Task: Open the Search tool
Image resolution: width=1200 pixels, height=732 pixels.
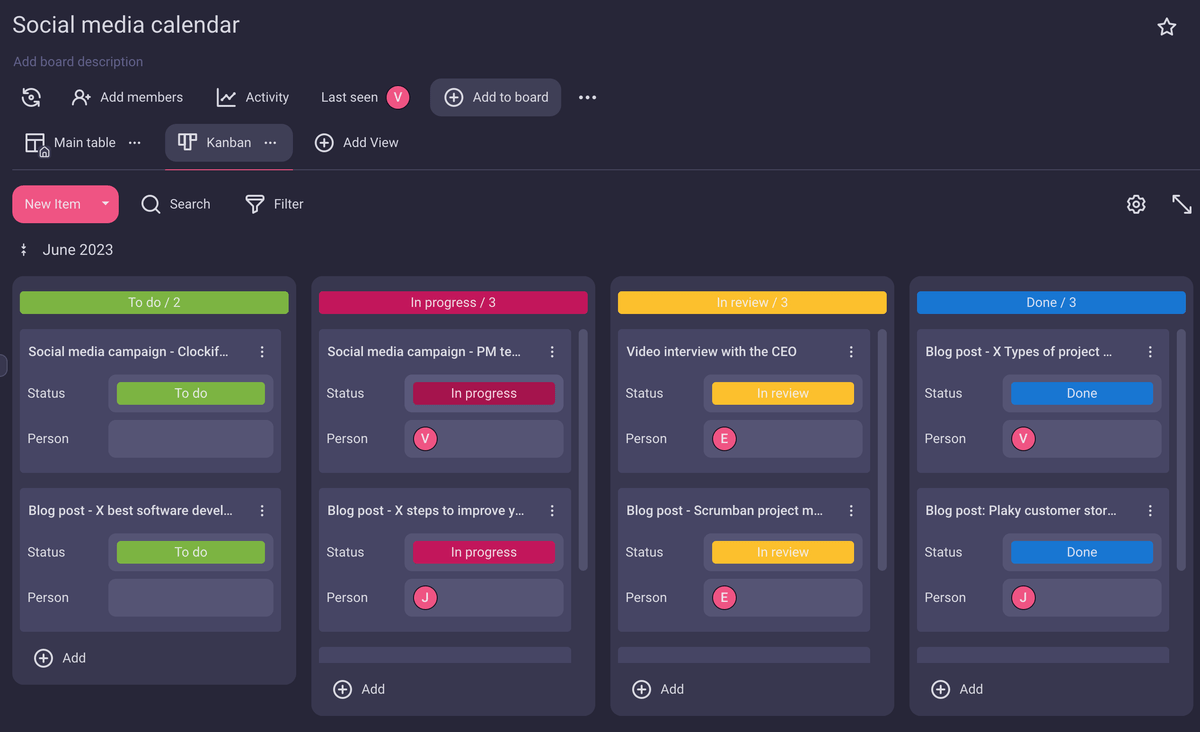Action: click(176, 204)
